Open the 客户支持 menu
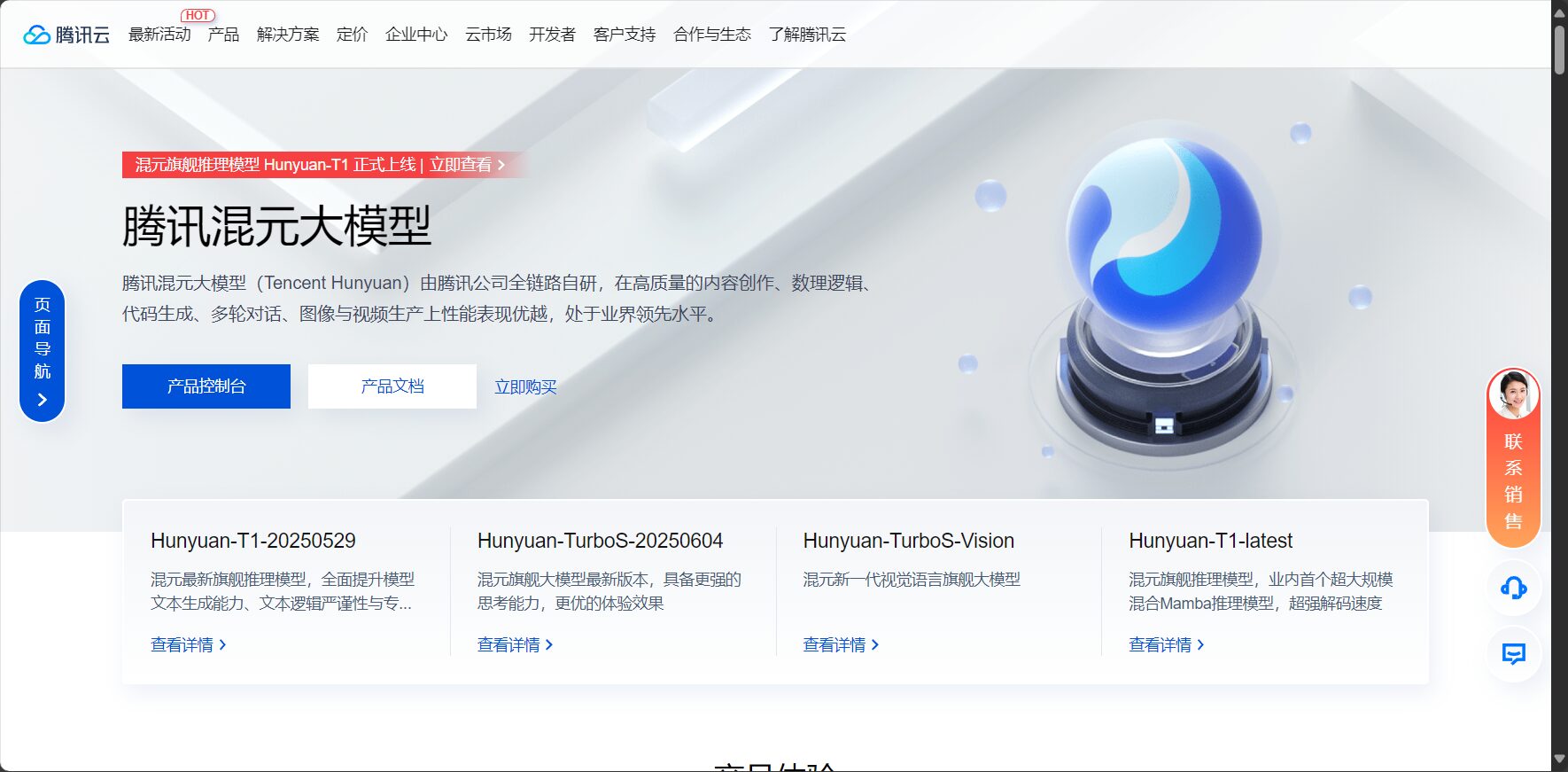 coord(625,35)
